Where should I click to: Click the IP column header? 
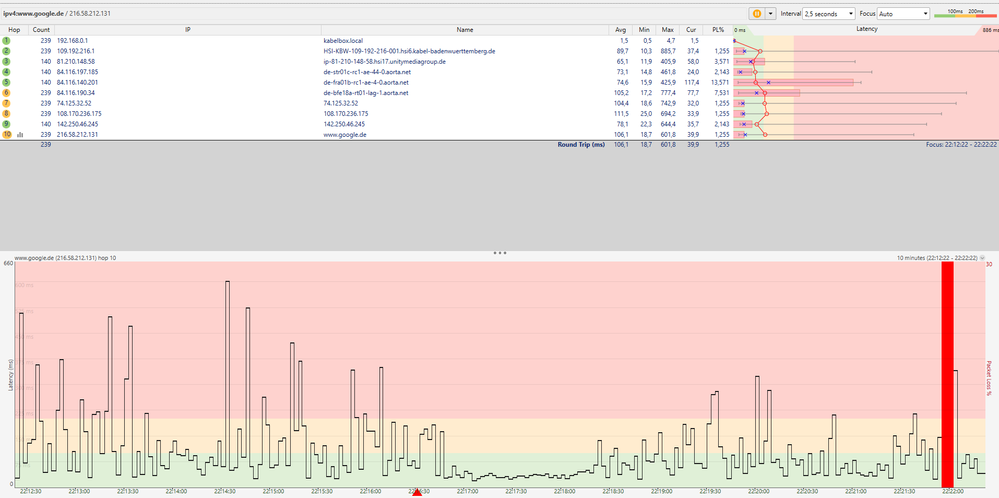pyautogui.click(x=188, y=30)
